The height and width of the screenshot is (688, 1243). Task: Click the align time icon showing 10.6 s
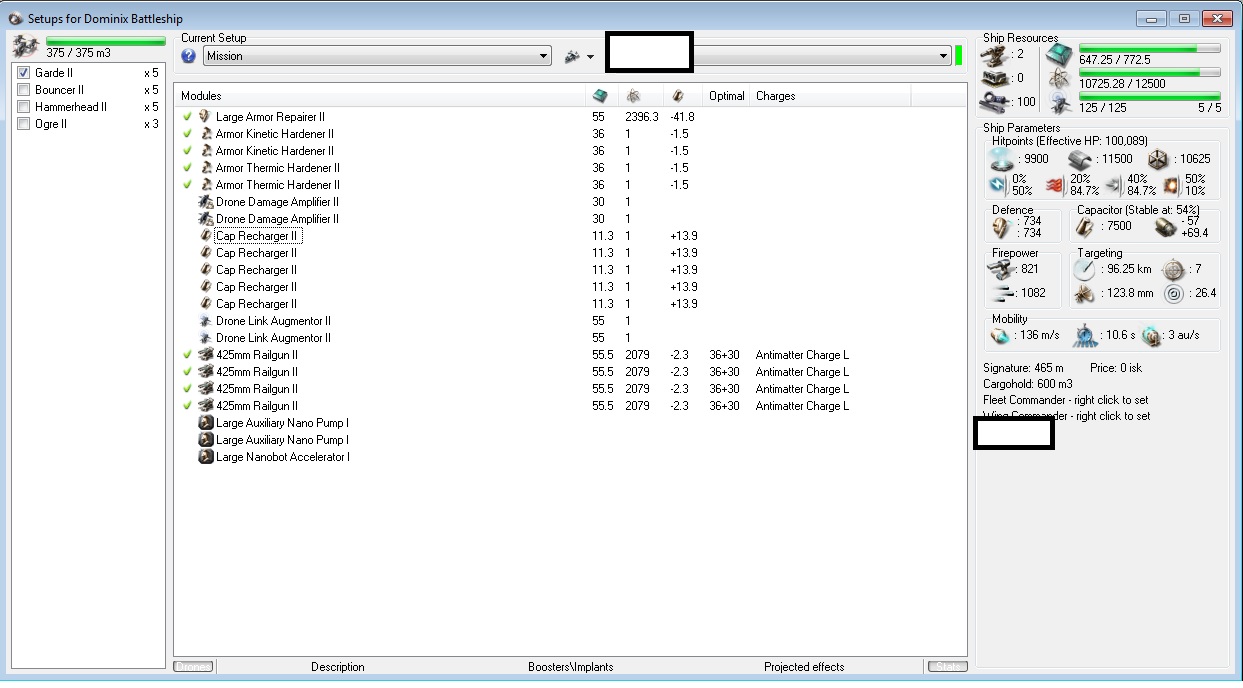(1086, 336)
